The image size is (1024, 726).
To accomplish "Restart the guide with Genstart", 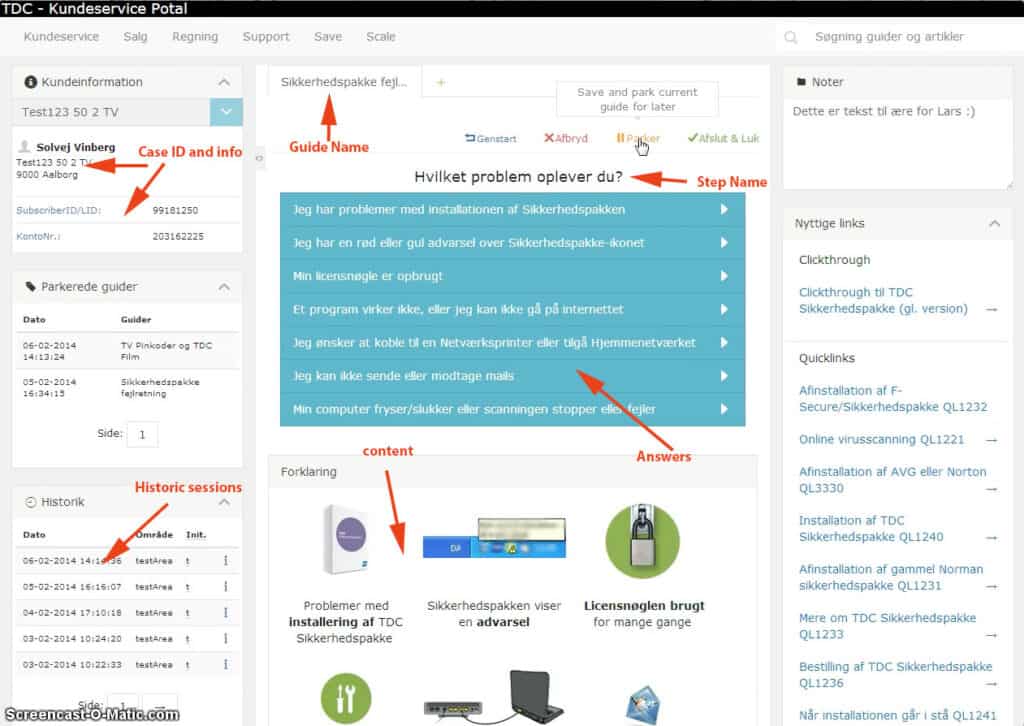I will point(490,138).
